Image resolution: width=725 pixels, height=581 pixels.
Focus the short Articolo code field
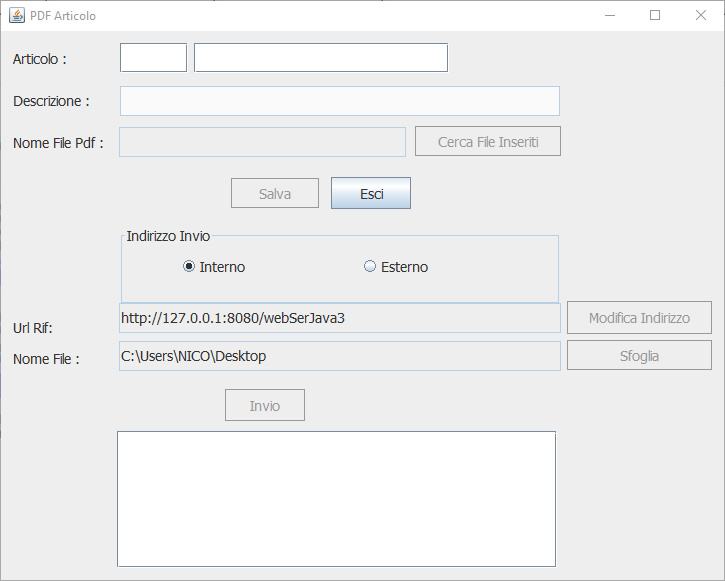(x=154, y=58)
